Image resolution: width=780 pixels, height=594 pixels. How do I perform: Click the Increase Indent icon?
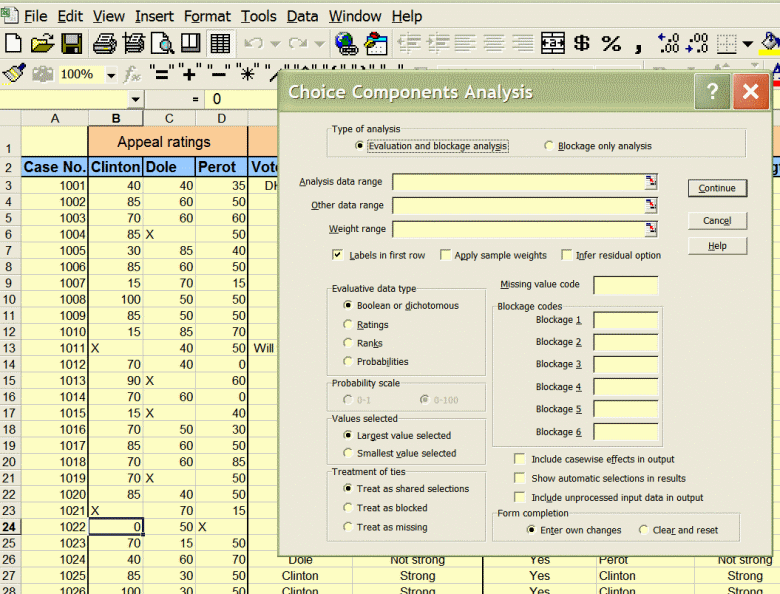coord(438,43)
